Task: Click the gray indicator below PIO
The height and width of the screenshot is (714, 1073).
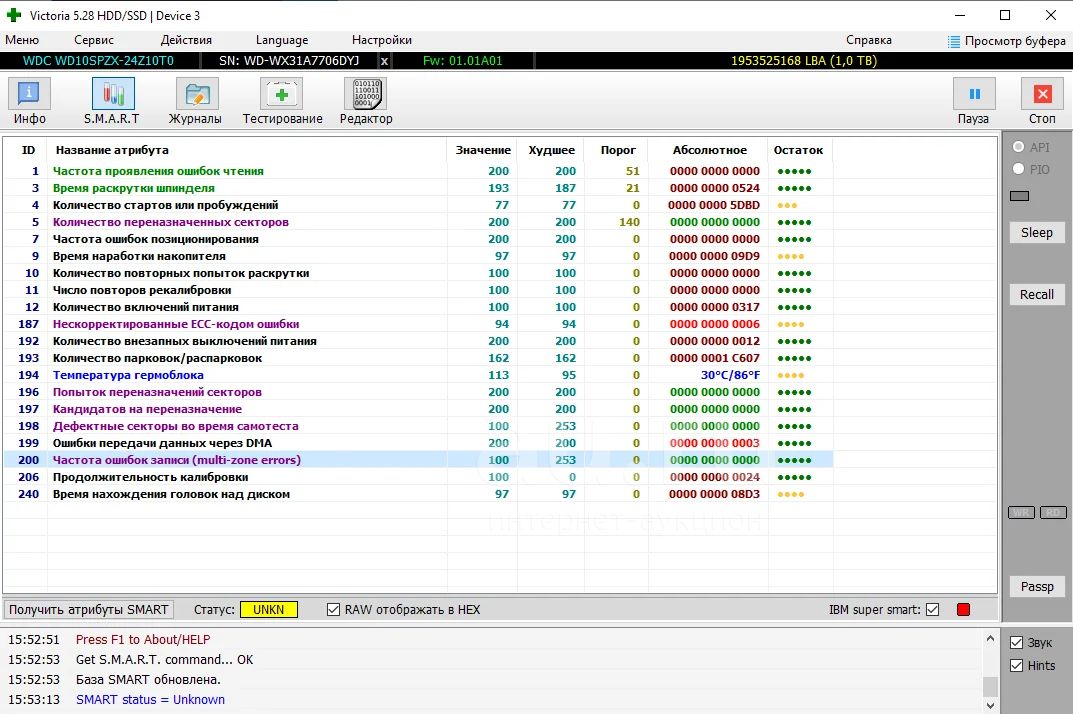Action: [x=1019, y=196]
